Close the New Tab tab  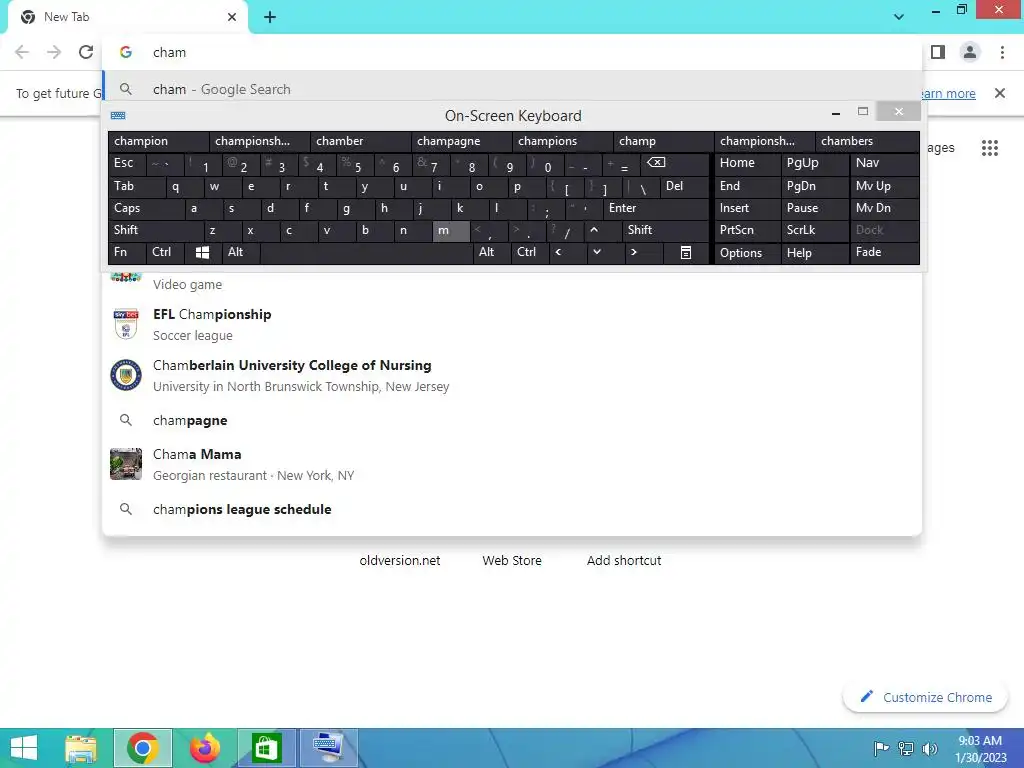coord(232,17)
